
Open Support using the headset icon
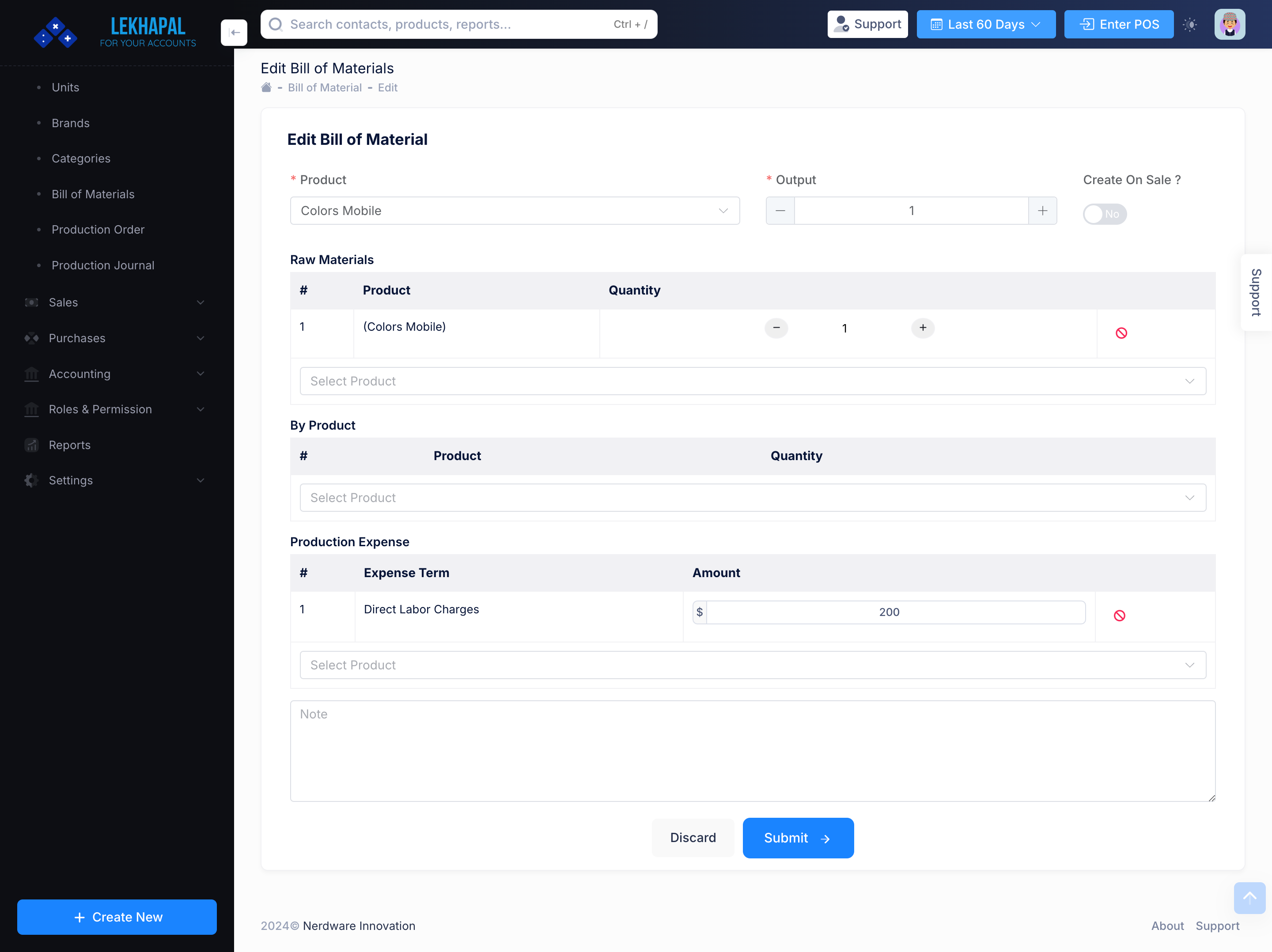coord(841,24)
